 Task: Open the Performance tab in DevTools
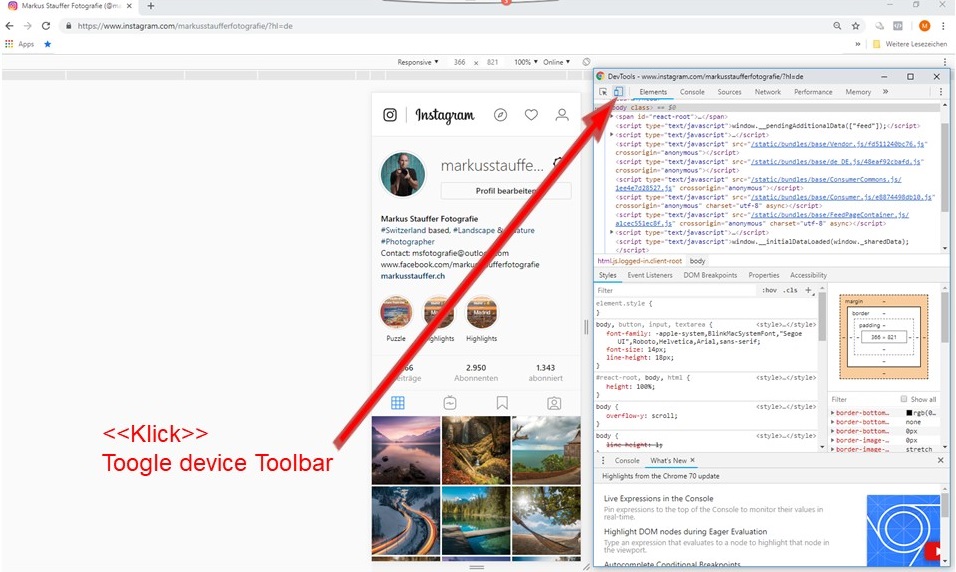click(x=813, y=92)
